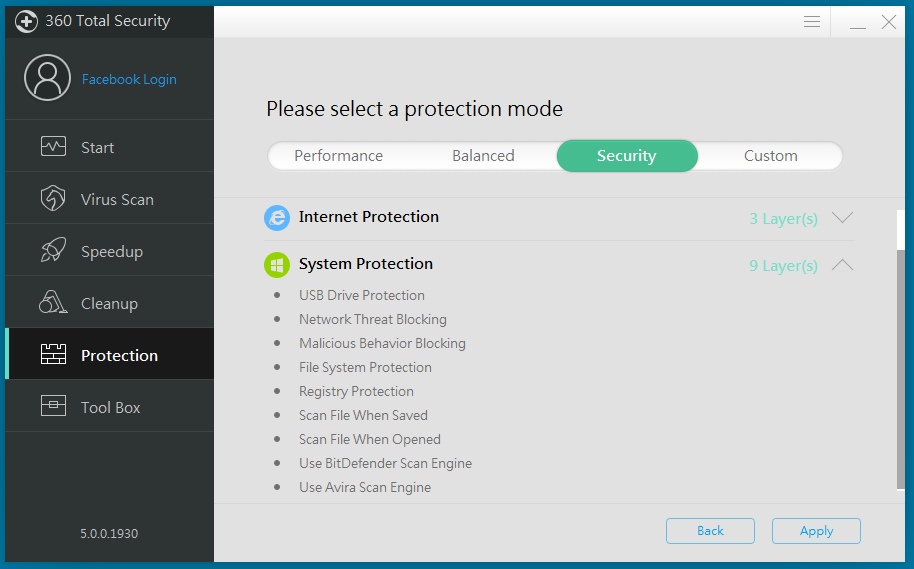Select Performance protection mode

click(338, 156)
